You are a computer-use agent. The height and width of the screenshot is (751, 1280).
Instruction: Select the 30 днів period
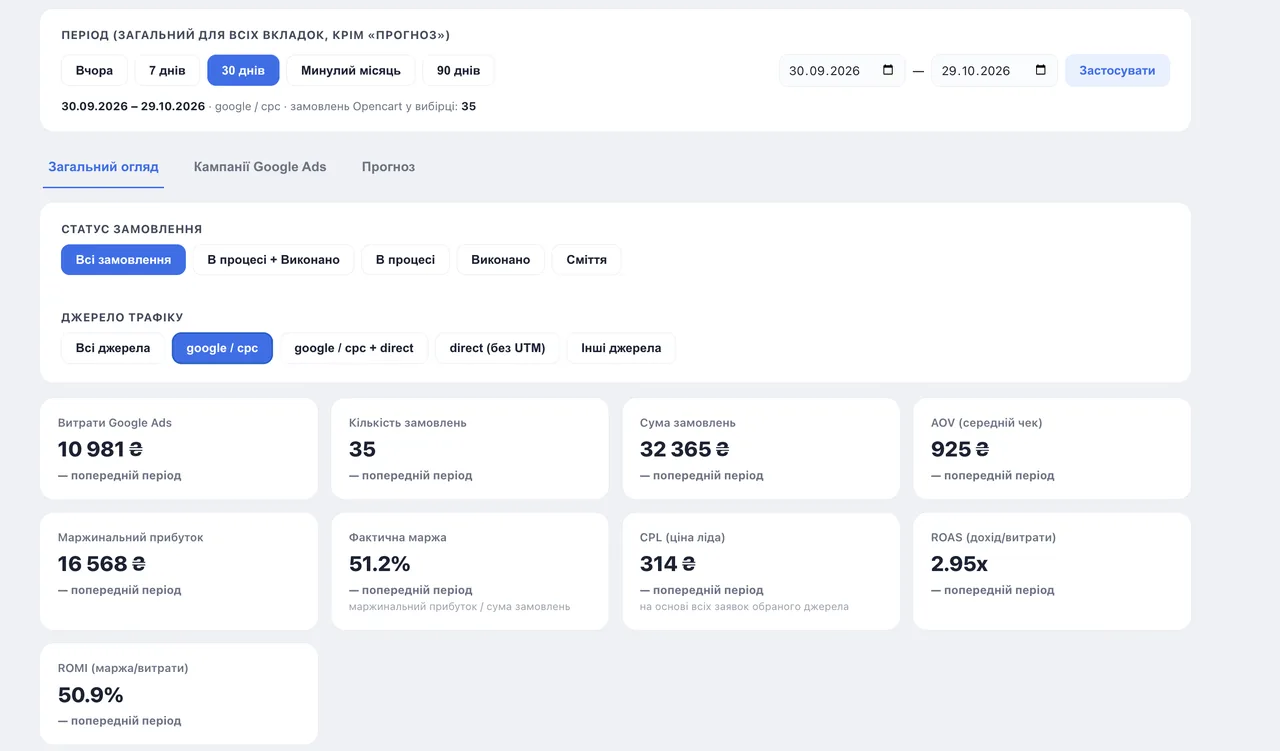(243, 71)
